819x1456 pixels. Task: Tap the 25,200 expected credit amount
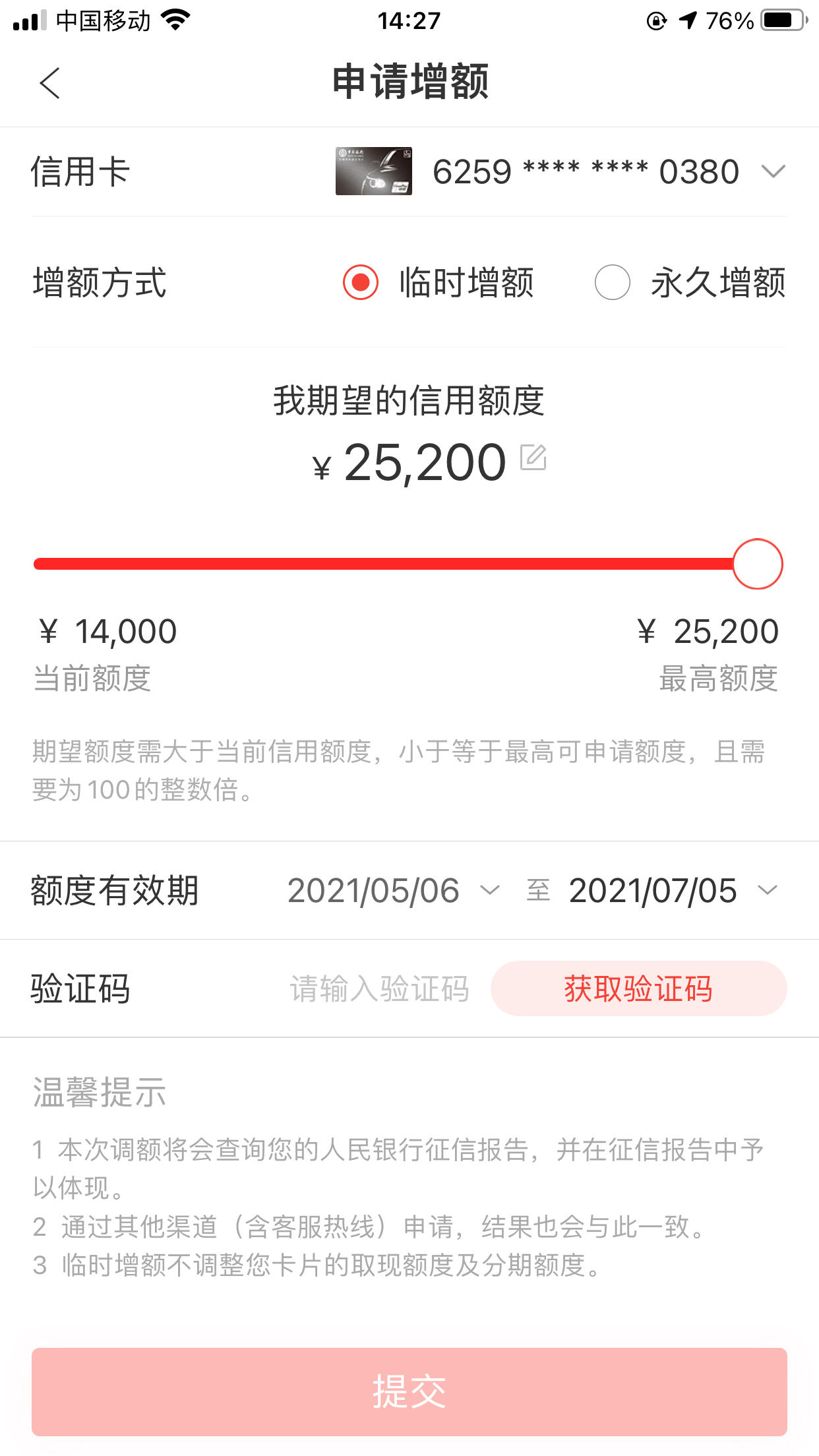pyautogui.click(x=425, y=463)
